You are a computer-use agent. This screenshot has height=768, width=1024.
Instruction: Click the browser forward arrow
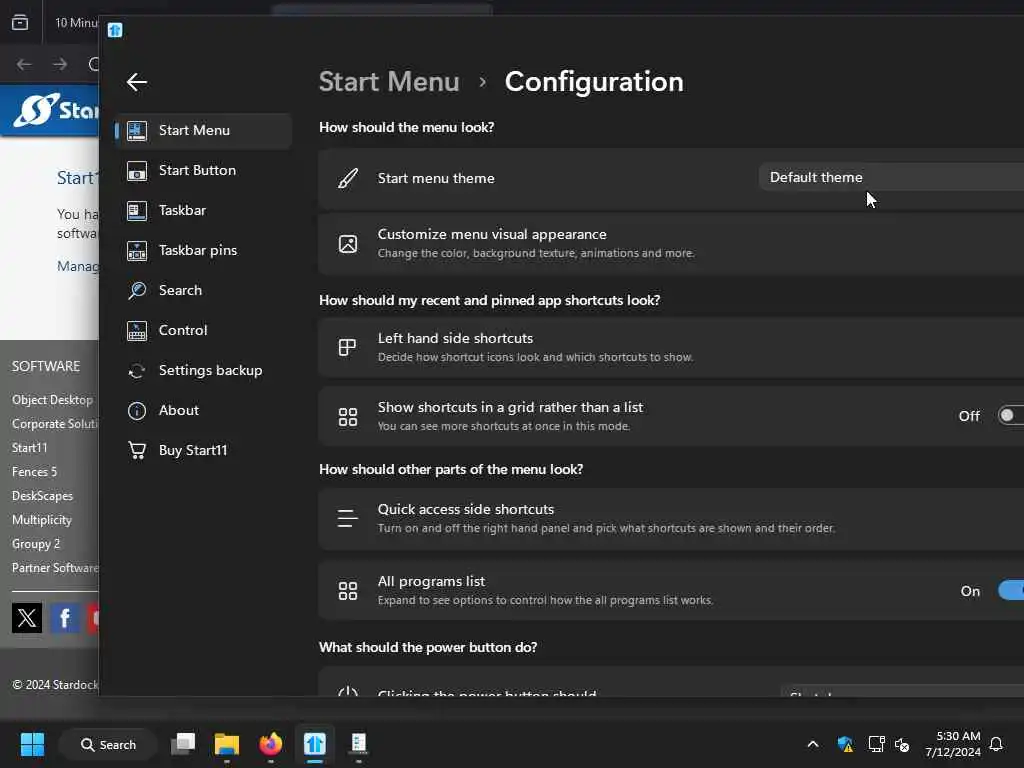click(60, 65)
